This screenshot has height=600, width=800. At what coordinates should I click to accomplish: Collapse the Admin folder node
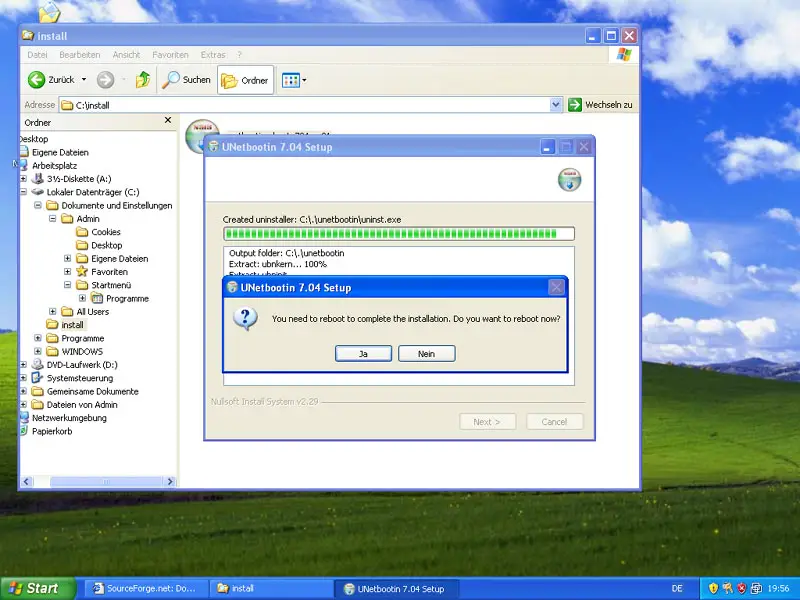(x=53, y=218)
